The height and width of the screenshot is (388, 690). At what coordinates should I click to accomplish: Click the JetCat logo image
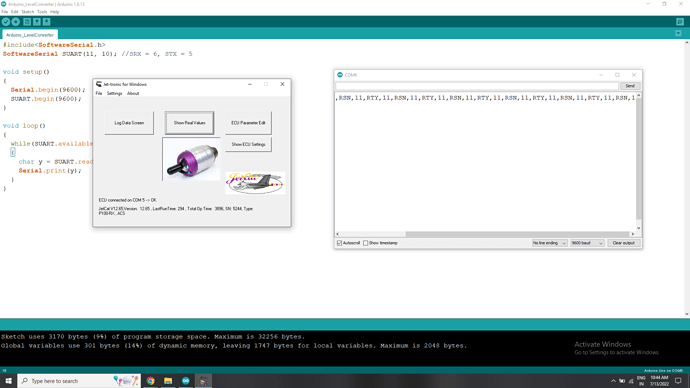[x=255, y=183]
